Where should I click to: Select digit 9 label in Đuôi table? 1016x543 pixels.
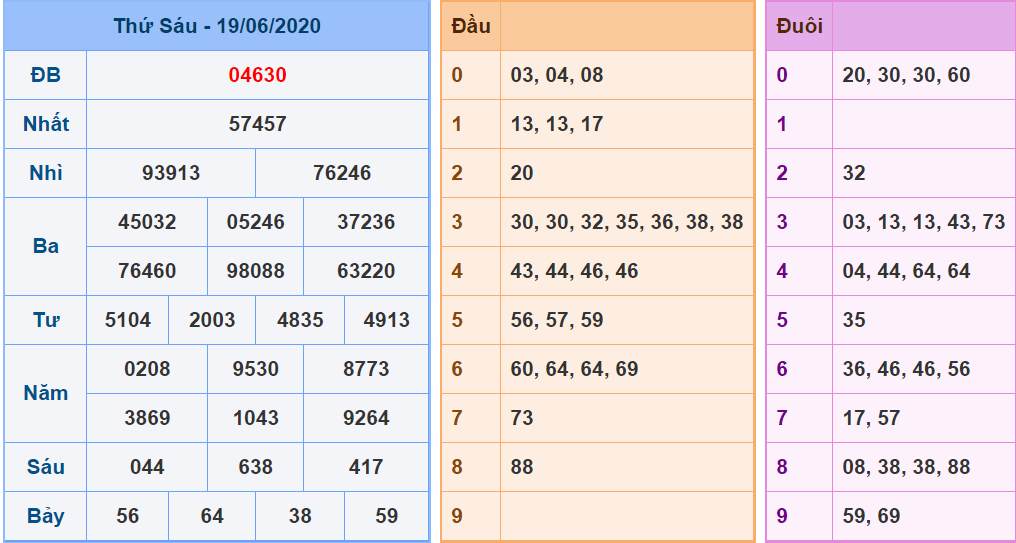coord(782,516)
